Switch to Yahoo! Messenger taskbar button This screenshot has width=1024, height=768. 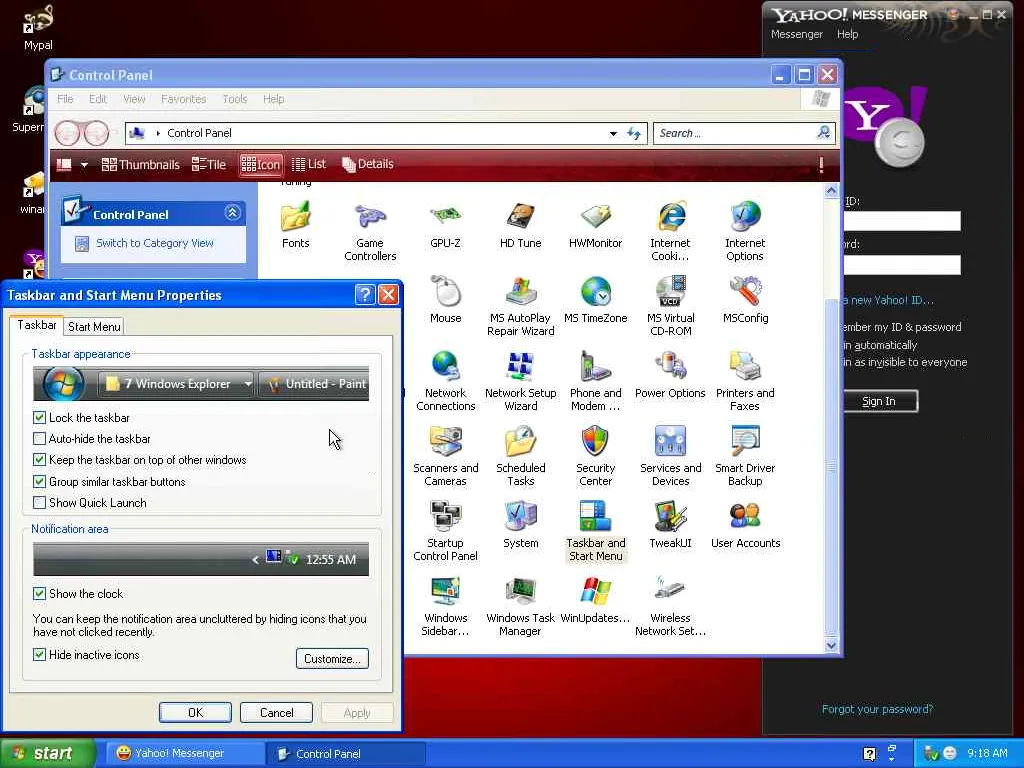[x=185, y=753]
